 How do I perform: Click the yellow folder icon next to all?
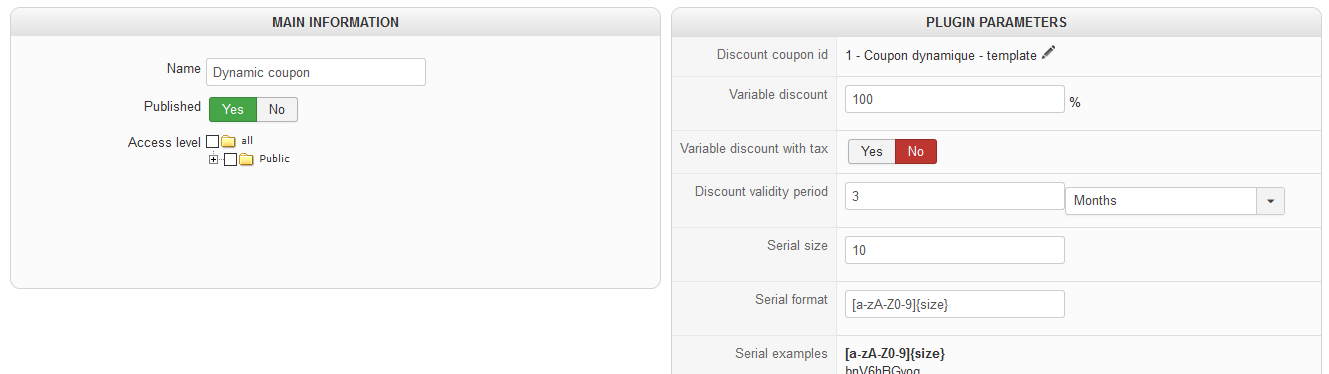pos(228,142)
